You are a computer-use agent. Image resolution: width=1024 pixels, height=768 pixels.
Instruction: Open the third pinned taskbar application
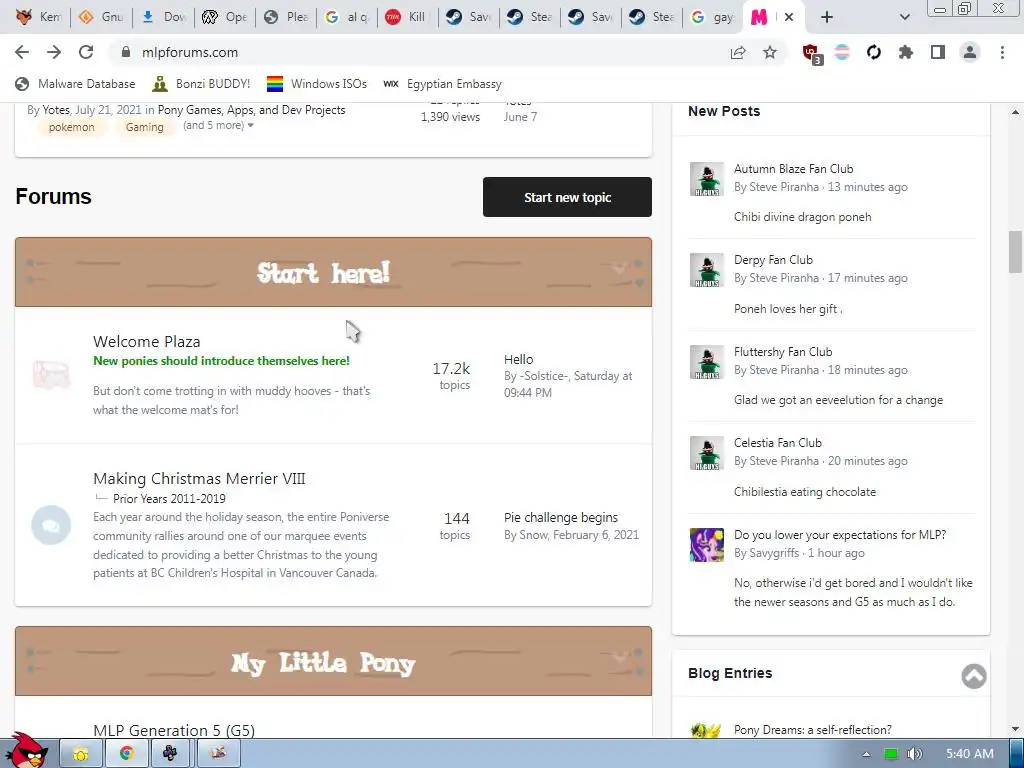click(170, 754)
